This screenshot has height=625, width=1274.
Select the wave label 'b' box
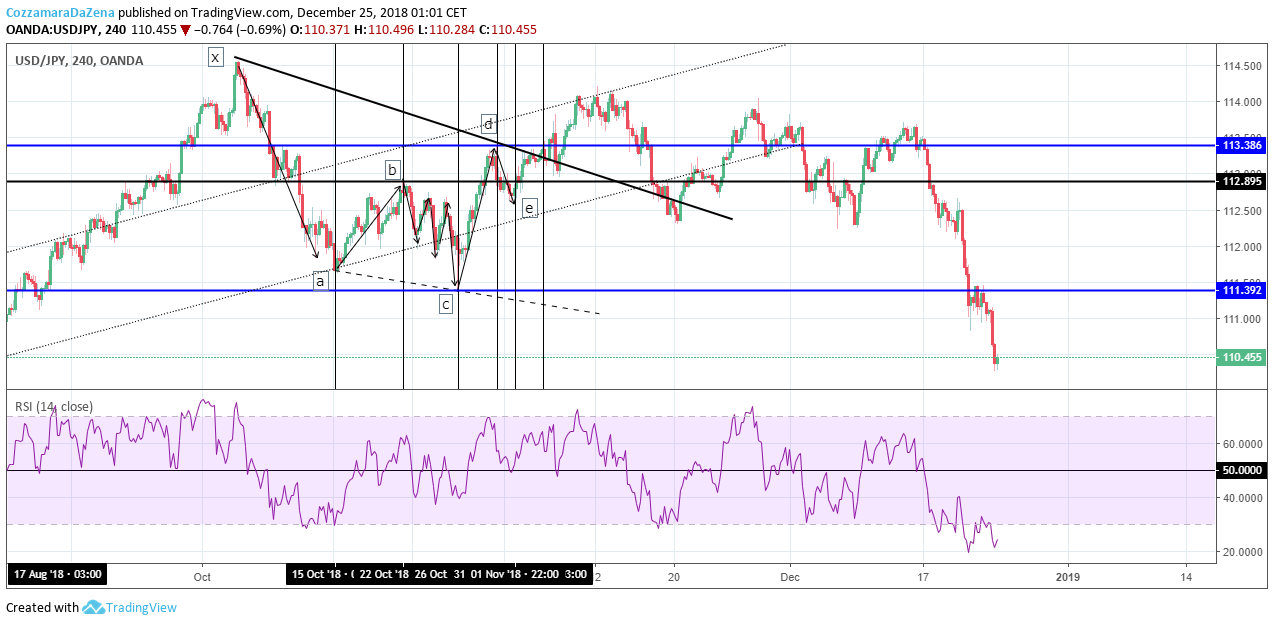393,170
